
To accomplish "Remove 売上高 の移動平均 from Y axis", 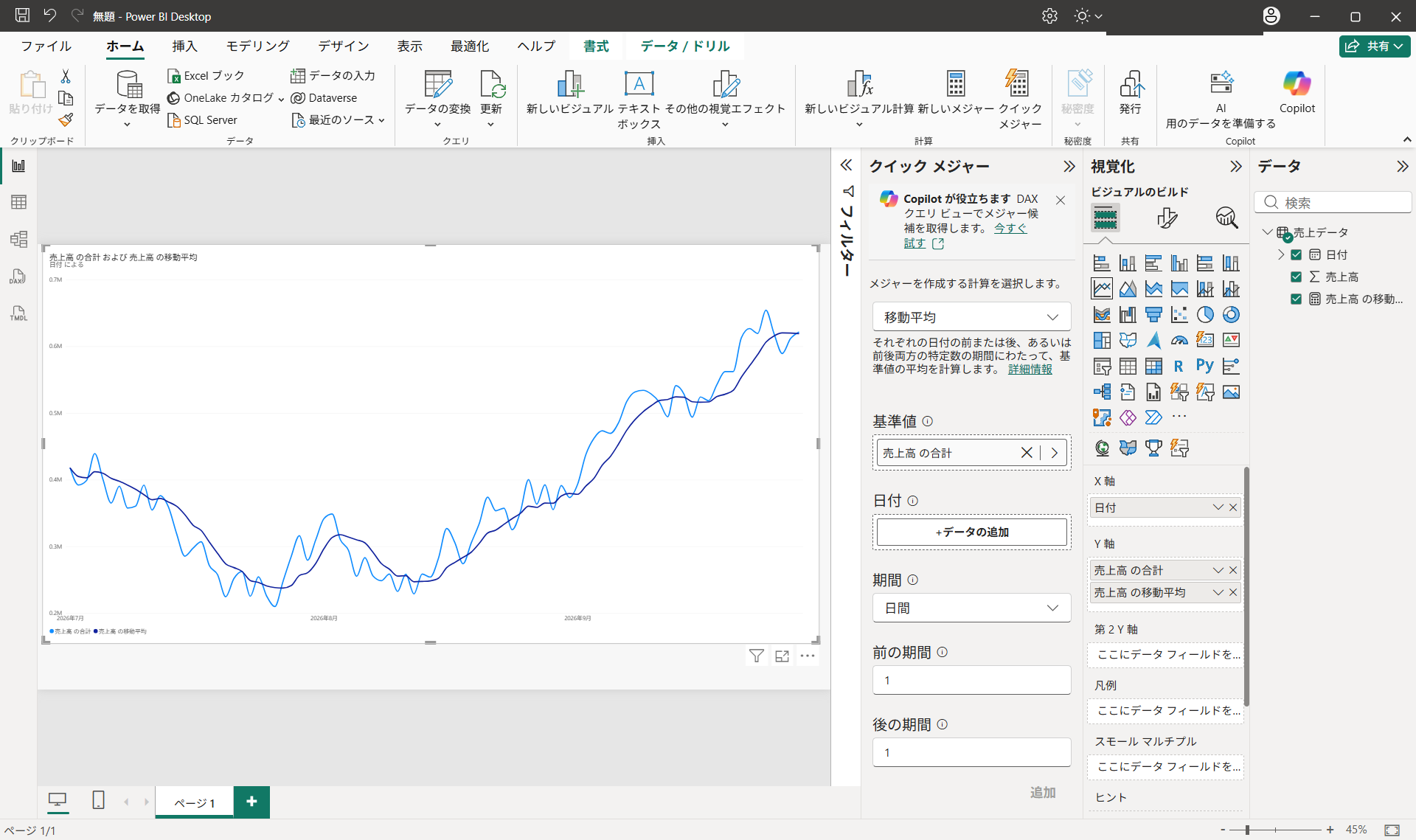I will pos(1233,592).
